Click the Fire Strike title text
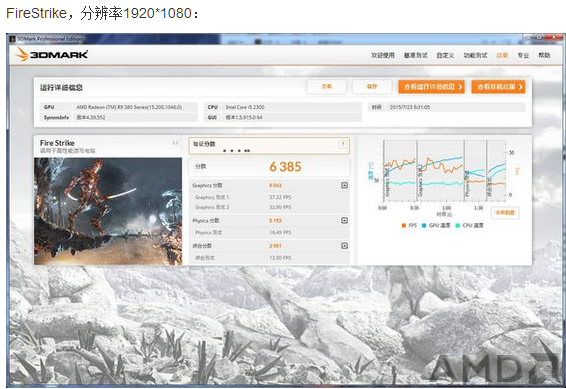 57,143
